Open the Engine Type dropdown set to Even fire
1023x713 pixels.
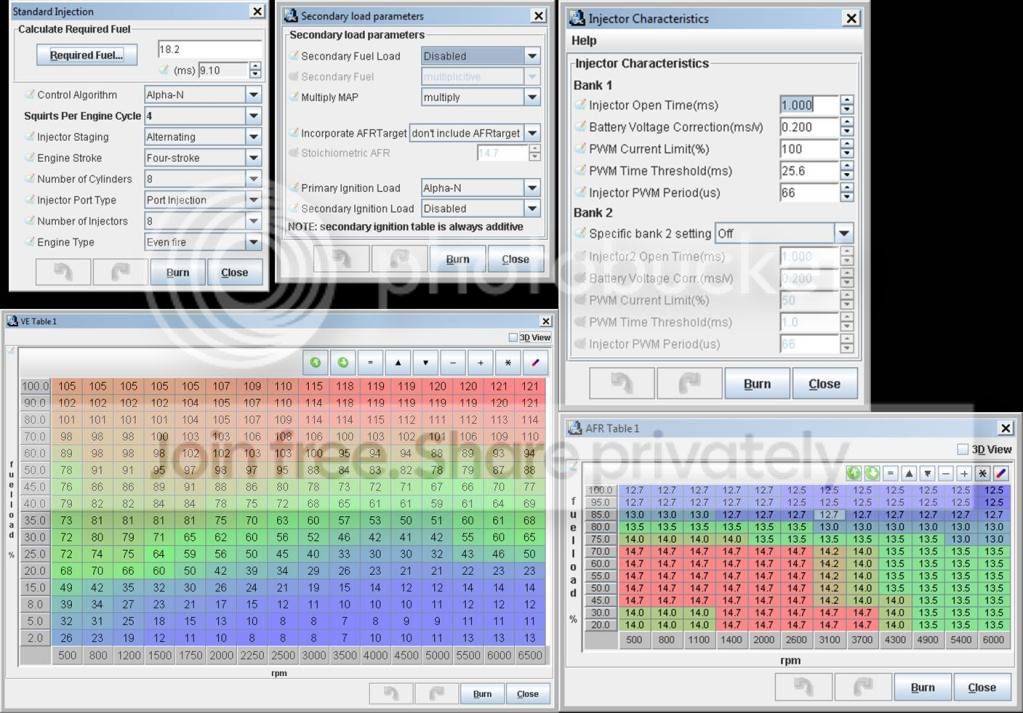254,242
